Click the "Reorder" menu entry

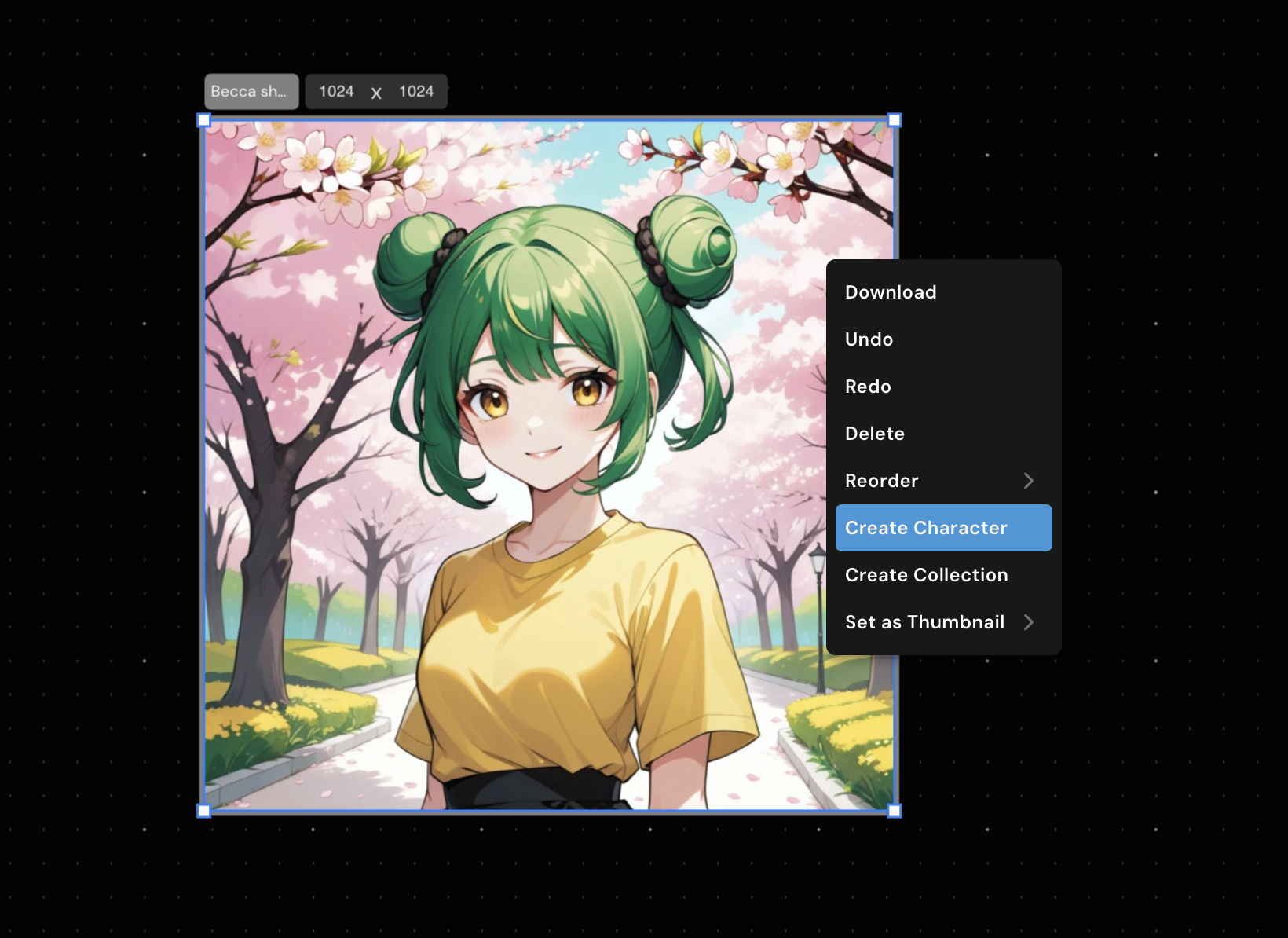pos(881,480)
